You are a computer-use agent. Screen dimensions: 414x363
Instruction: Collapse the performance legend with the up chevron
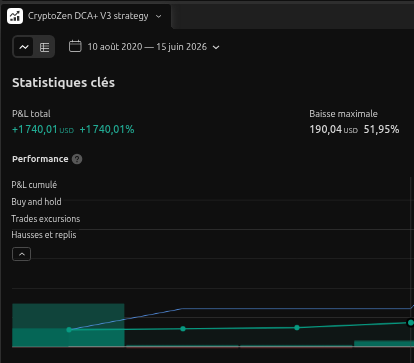click(21, 254)
